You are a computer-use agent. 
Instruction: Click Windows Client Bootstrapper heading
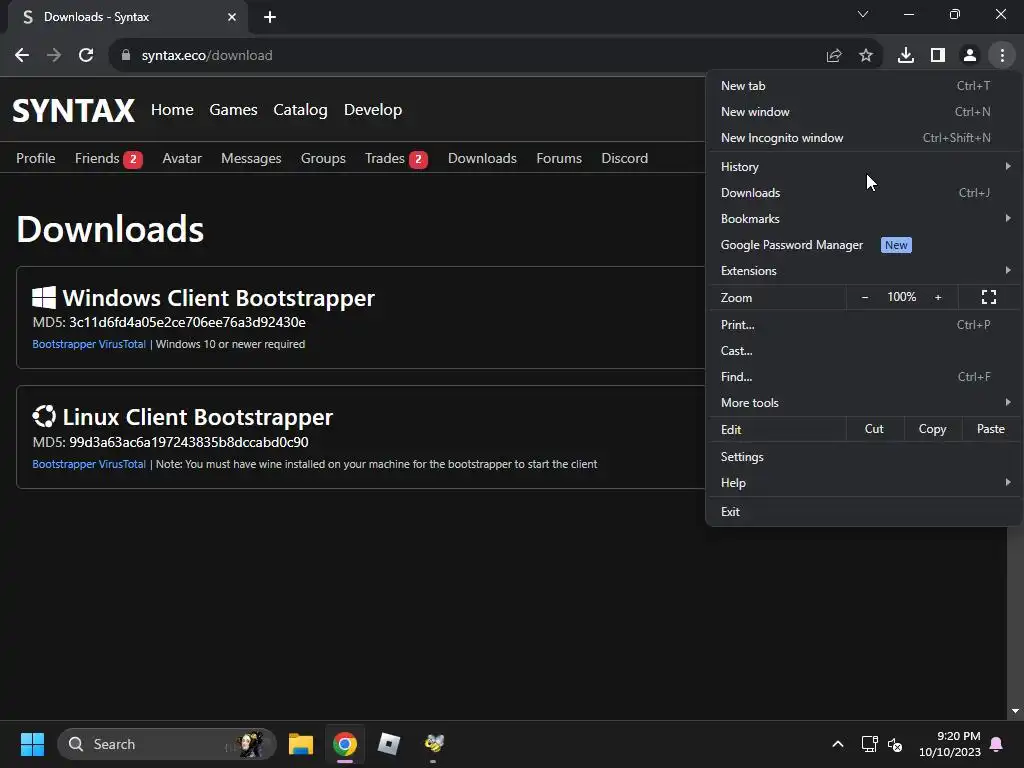(x=219, y=298)
